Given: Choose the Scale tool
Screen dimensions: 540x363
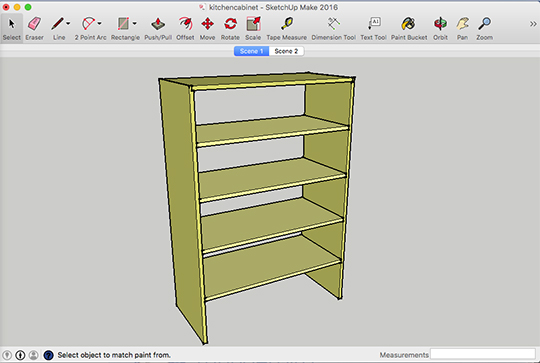Looking at the screenshot, I should (253, 28).
